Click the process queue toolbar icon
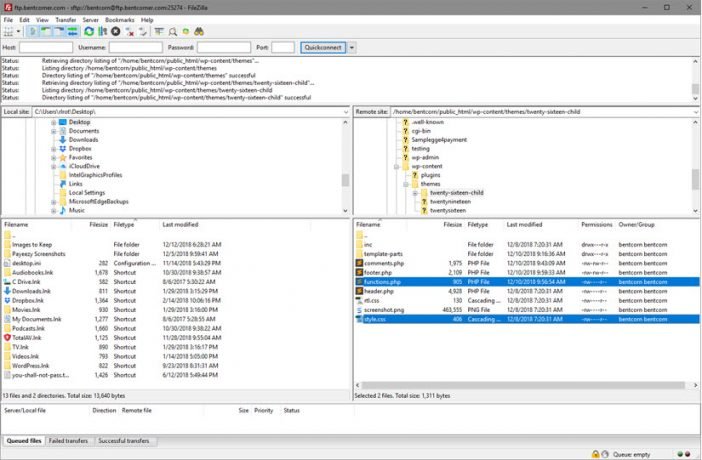 click(103, 31)
